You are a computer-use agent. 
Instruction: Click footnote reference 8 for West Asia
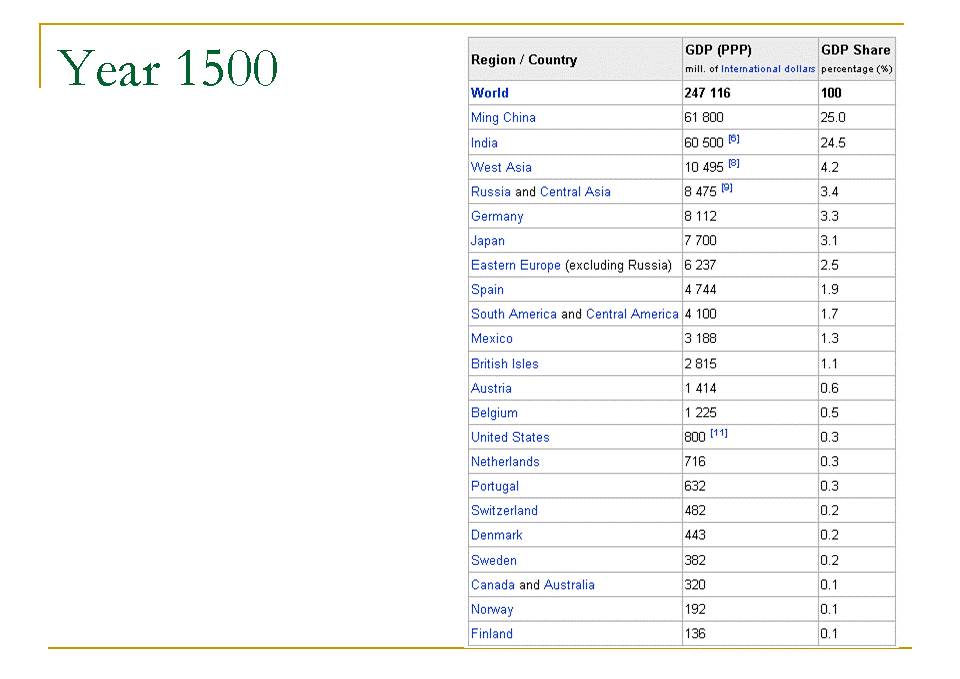pos(734,163)
